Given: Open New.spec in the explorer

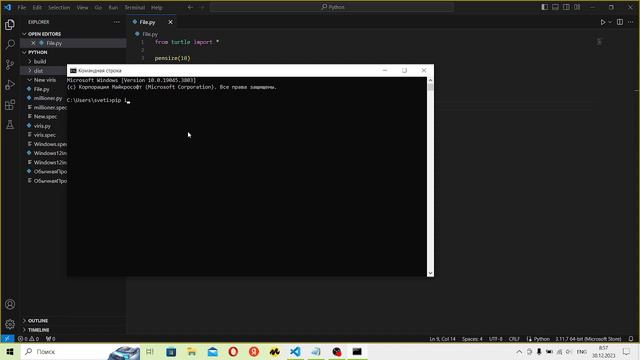Looking at the screenshot, I should click(45, 117).
